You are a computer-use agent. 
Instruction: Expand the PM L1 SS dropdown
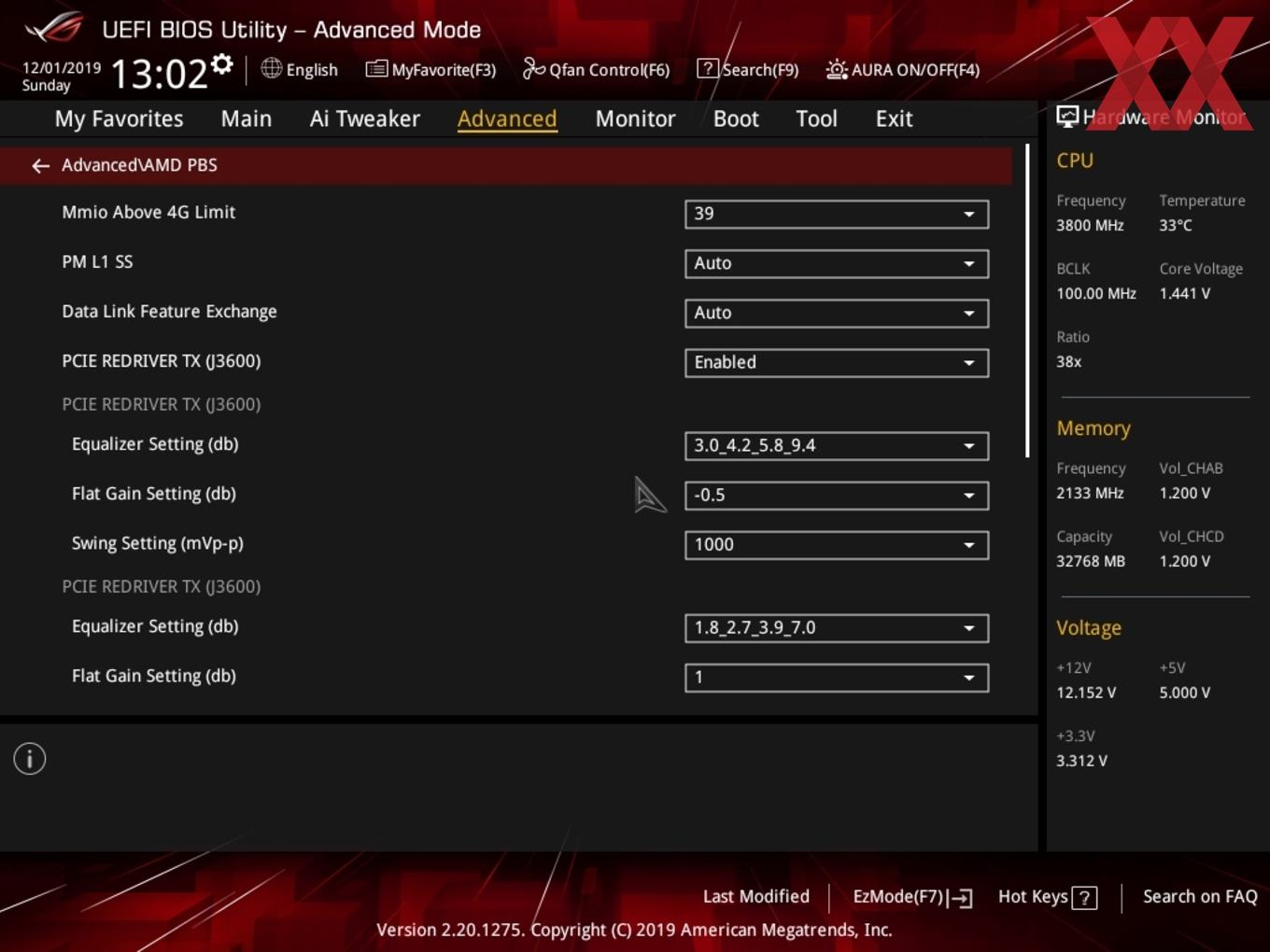pos(837,263)
